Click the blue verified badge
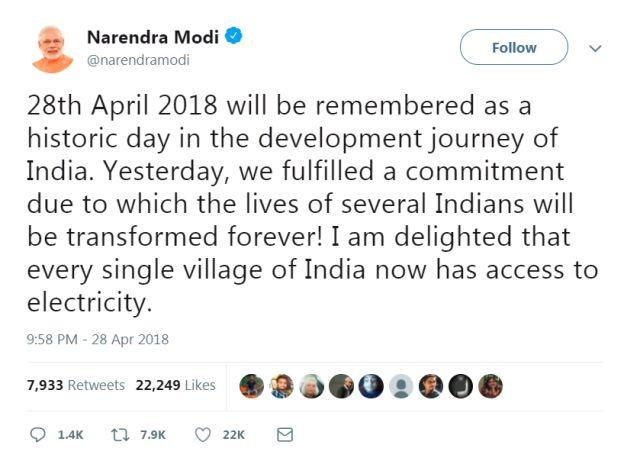Image resolution: width=640 pixels, height=474 pixels. (234, 37)
